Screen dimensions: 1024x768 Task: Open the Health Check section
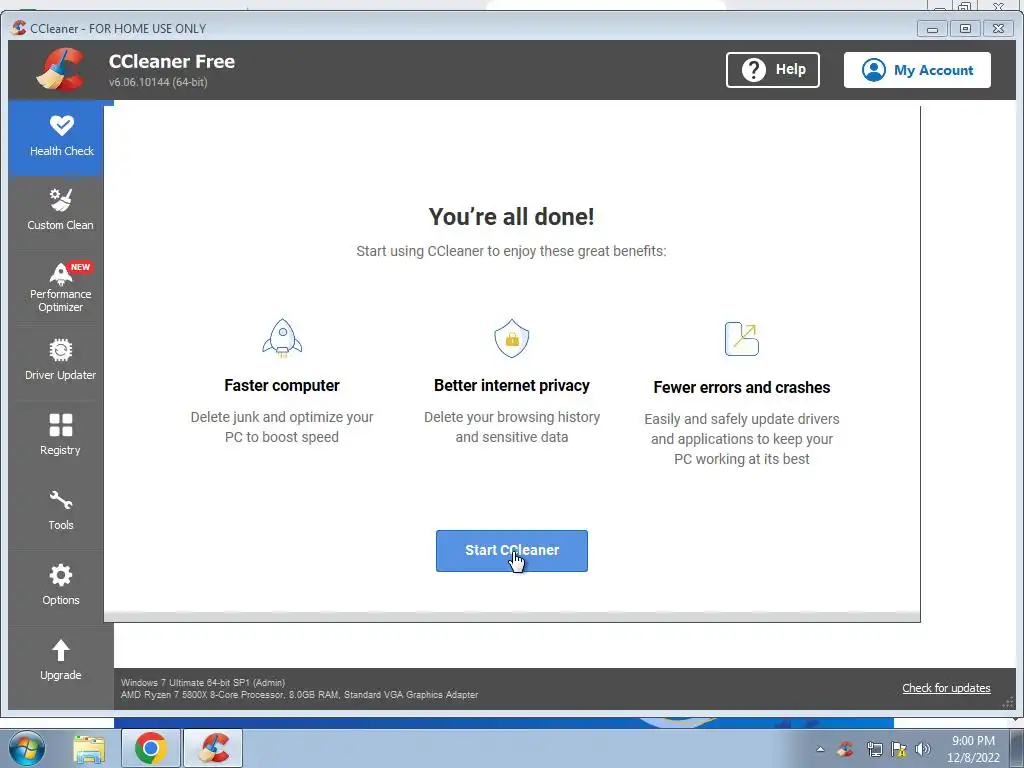pyautogui.click(x=61, y=138)
